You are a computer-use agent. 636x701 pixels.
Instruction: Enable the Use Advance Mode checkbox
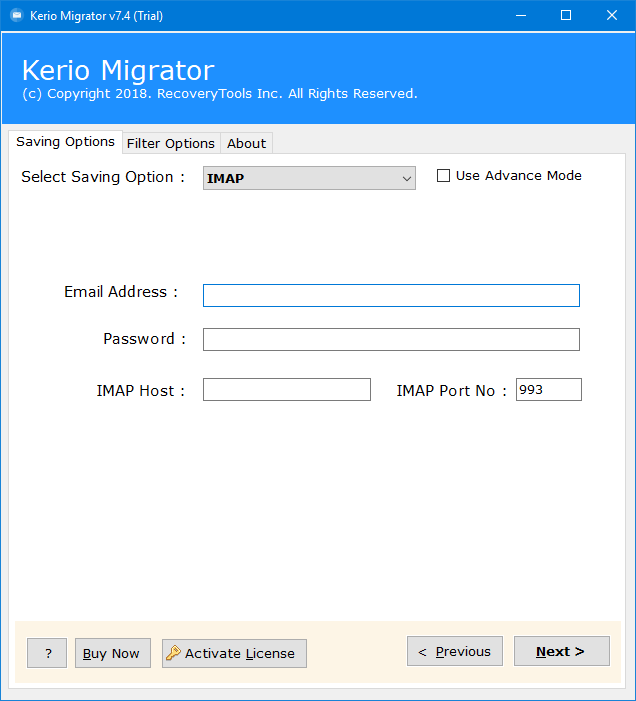point(444,176)
